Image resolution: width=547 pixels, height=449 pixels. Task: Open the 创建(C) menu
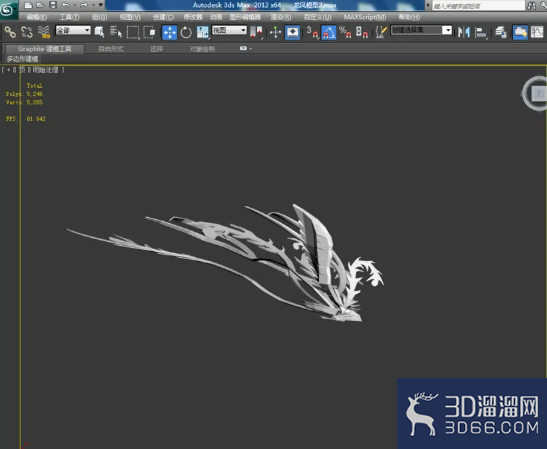click(x=163, y=17)
